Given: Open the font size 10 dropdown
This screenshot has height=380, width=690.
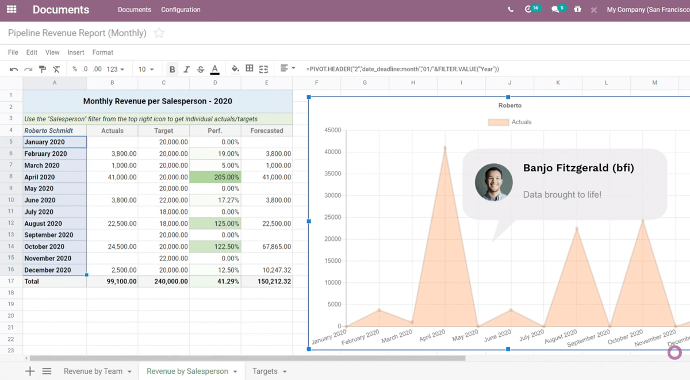Looking at the screenshot, I should click(146, 69).
